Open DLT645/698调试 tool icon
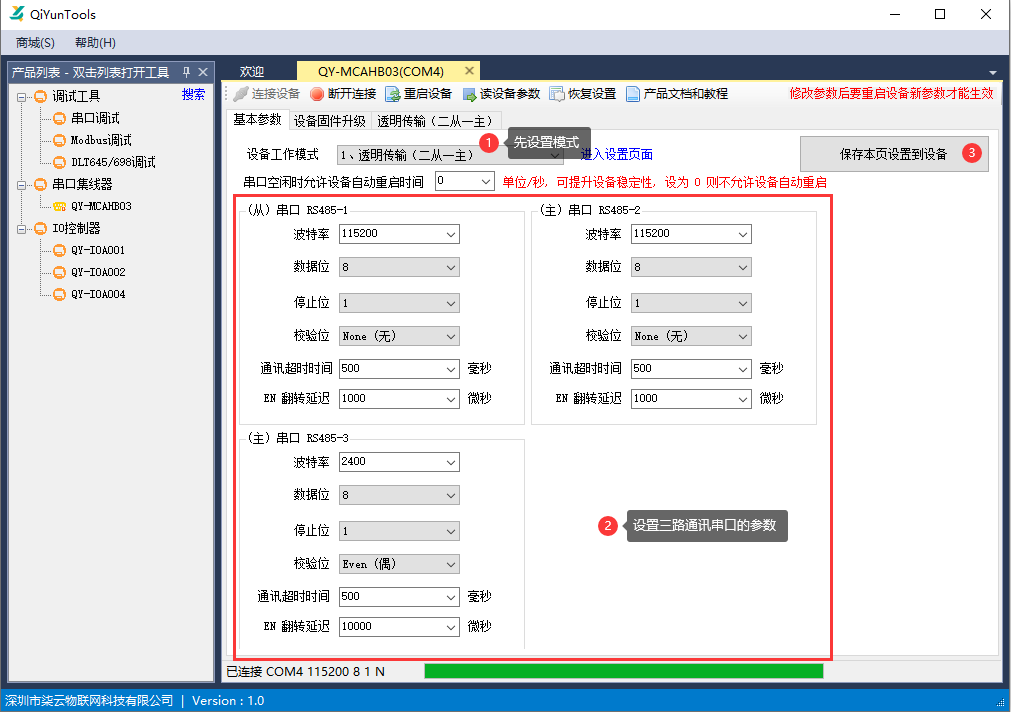The width and height of the screenshot is (1011, 712). click(x=58, y=162)
